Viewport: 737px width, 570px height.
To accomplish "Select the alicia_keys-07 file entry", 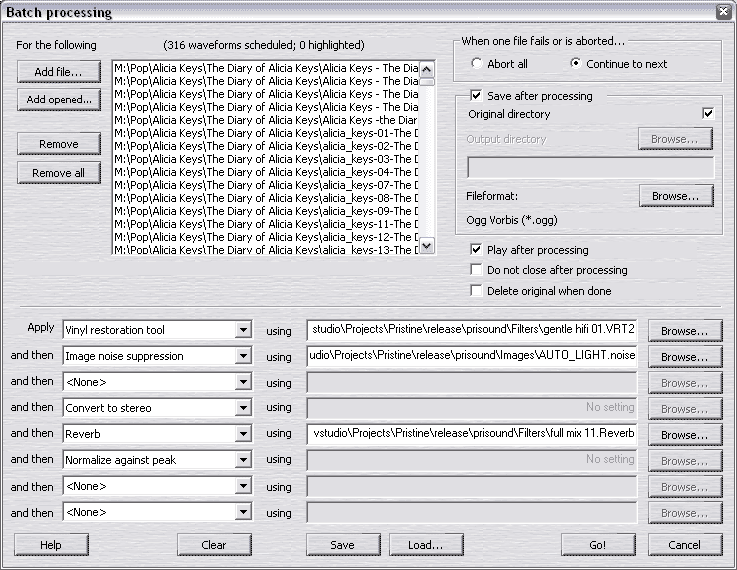I will point(266,185).
